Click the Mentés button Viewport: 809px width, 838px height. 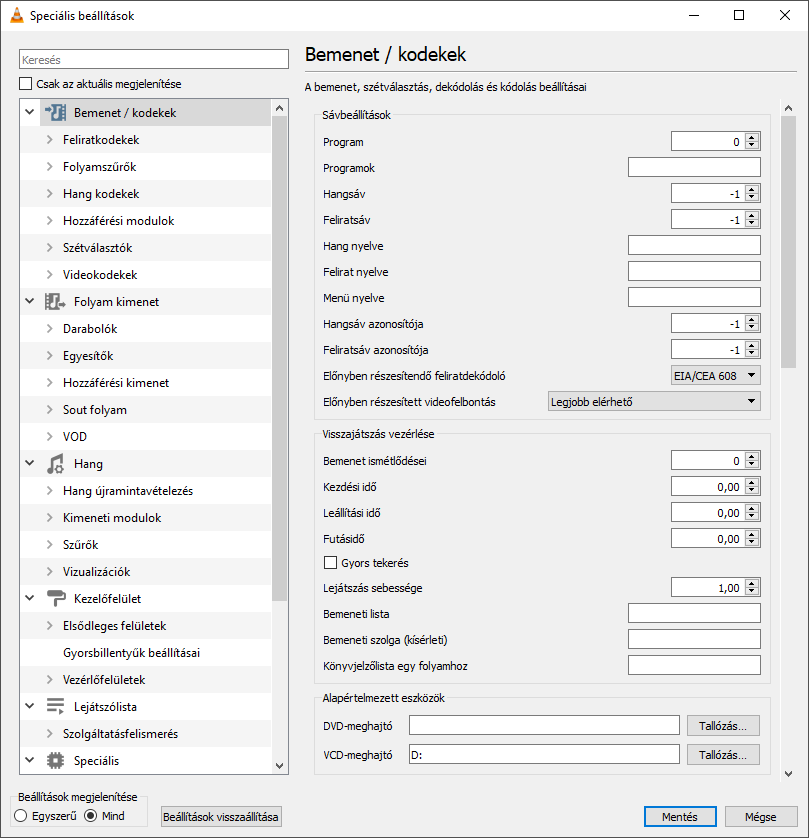[x=680, y=817]
